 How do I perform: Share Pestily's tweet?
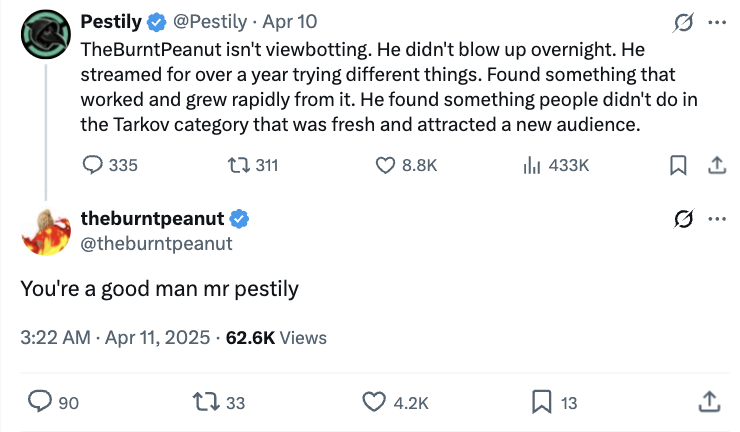[715, 165]
